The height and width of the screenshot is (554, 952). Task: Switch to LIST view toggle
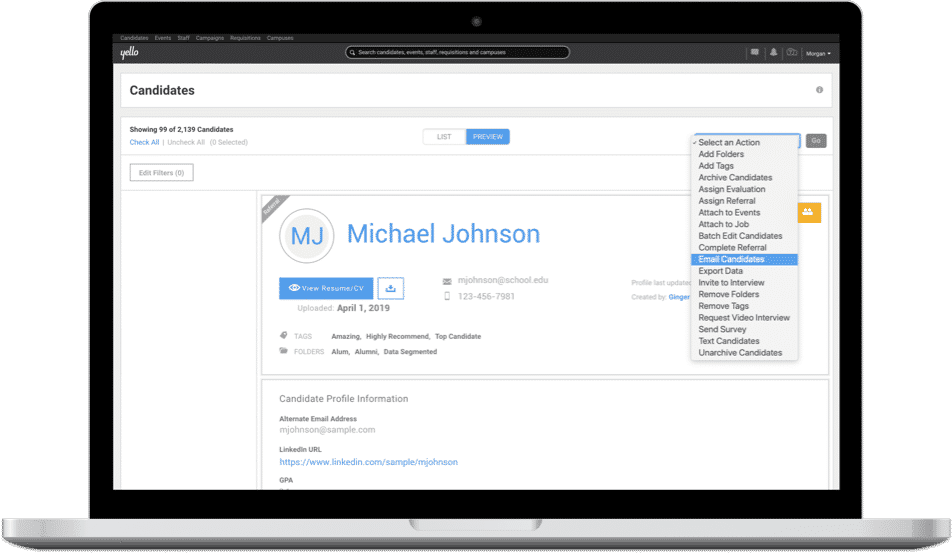pos(444,137)
